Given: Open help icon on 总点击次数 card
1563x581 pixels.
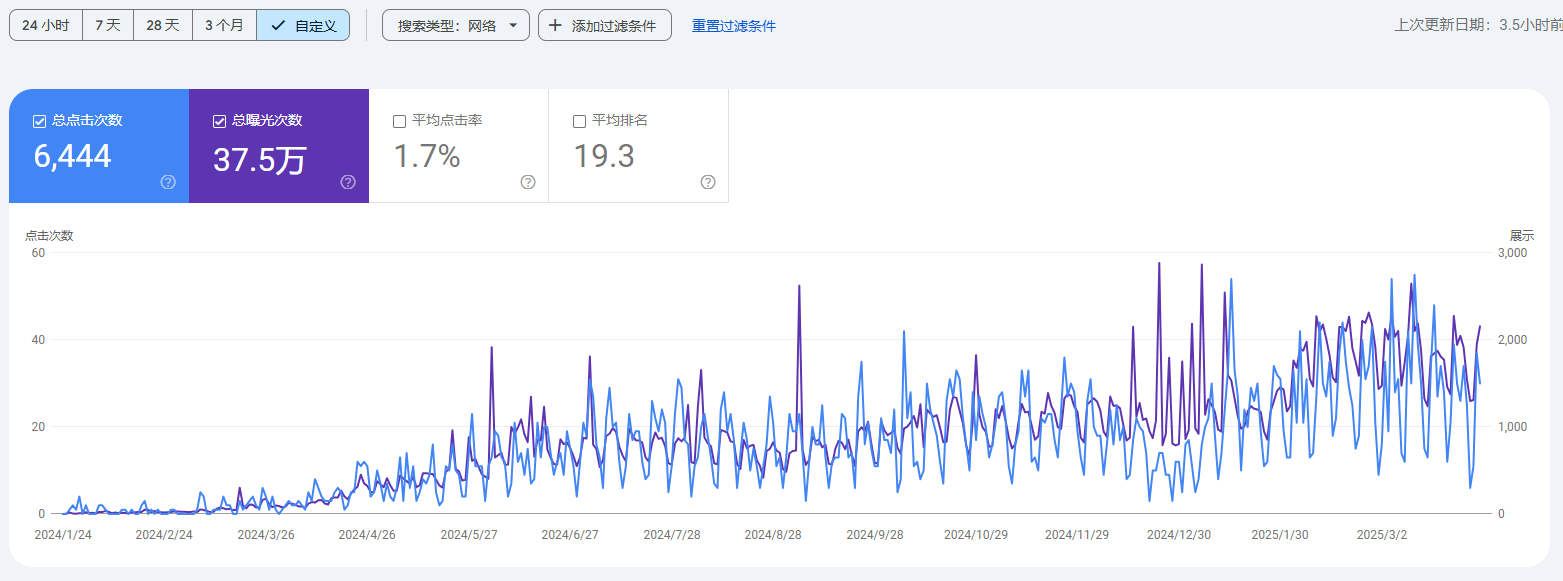Looking at the screenshot, I should (x=168, y=182).
